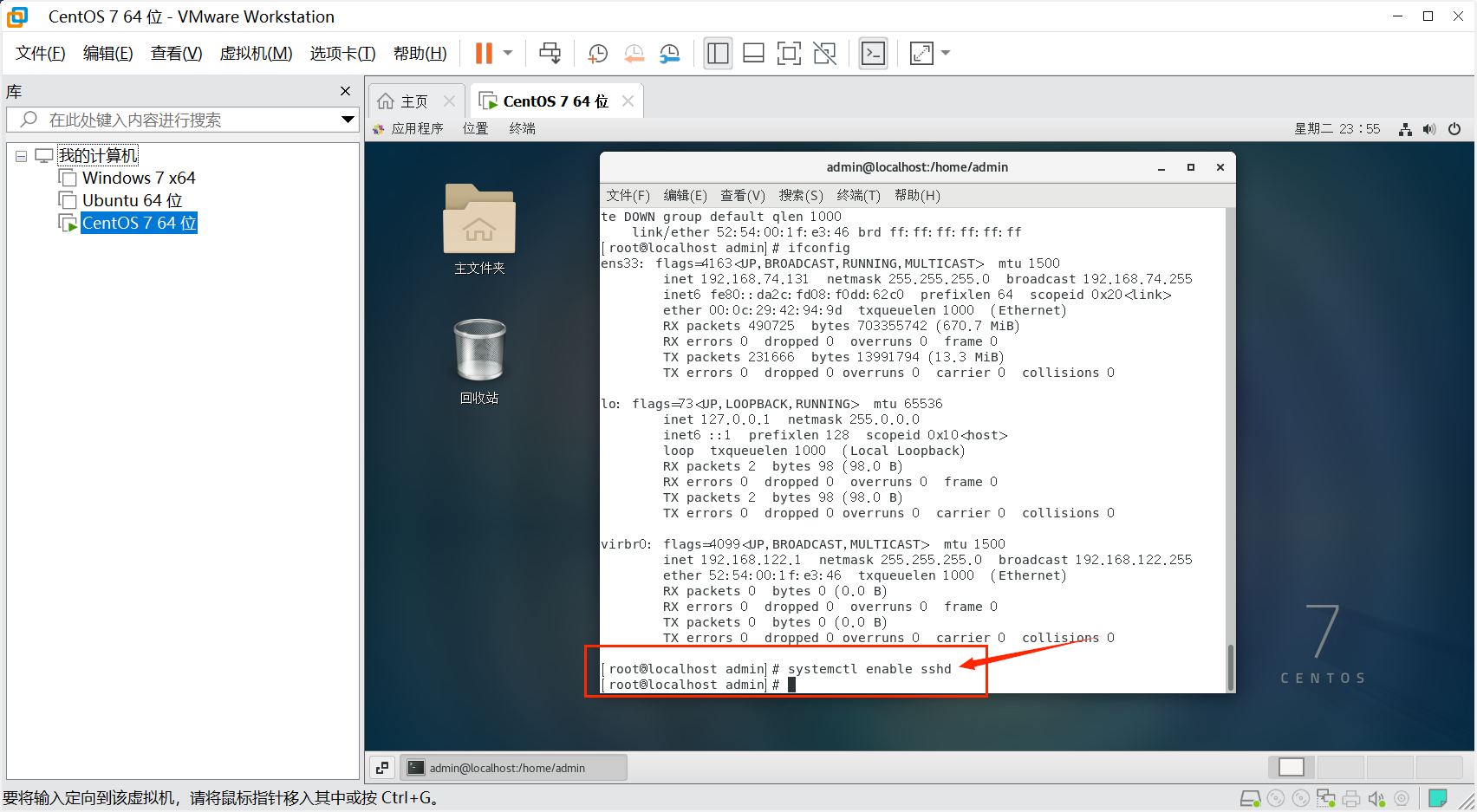Close the 主页 tab
This screenshot has width=1477, height=812.
449,101
